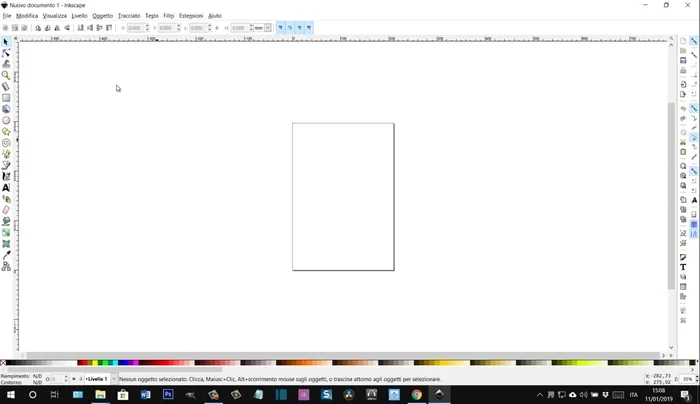Image resolution: width=700 pixels, height=404 pixels.
Task: Open Text and Font dialog (T icon)
Action: coord(683,267)
